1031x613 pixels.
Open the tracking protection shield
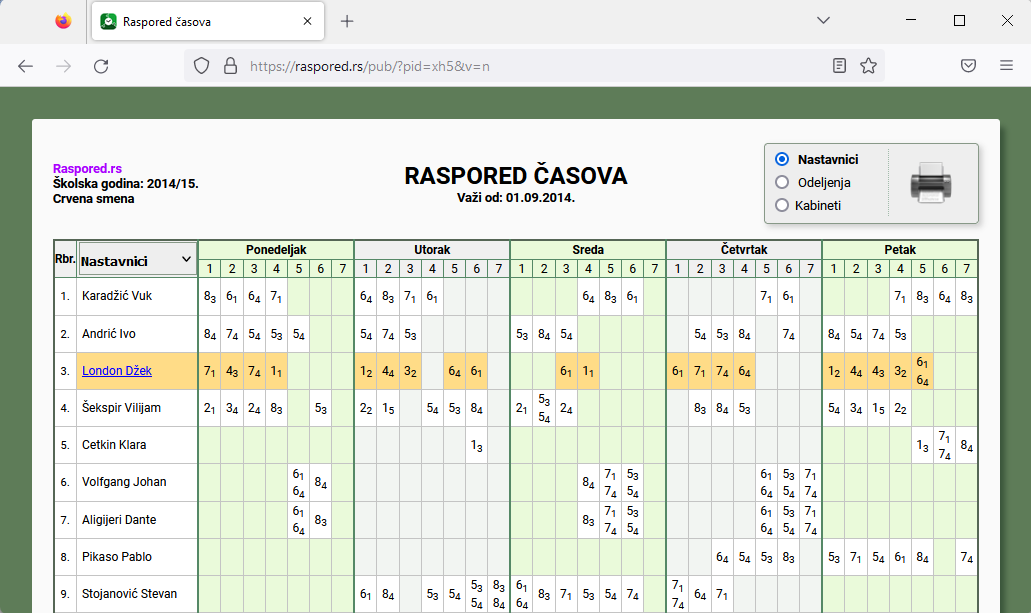pyautogui.click(x=201, y=66)
